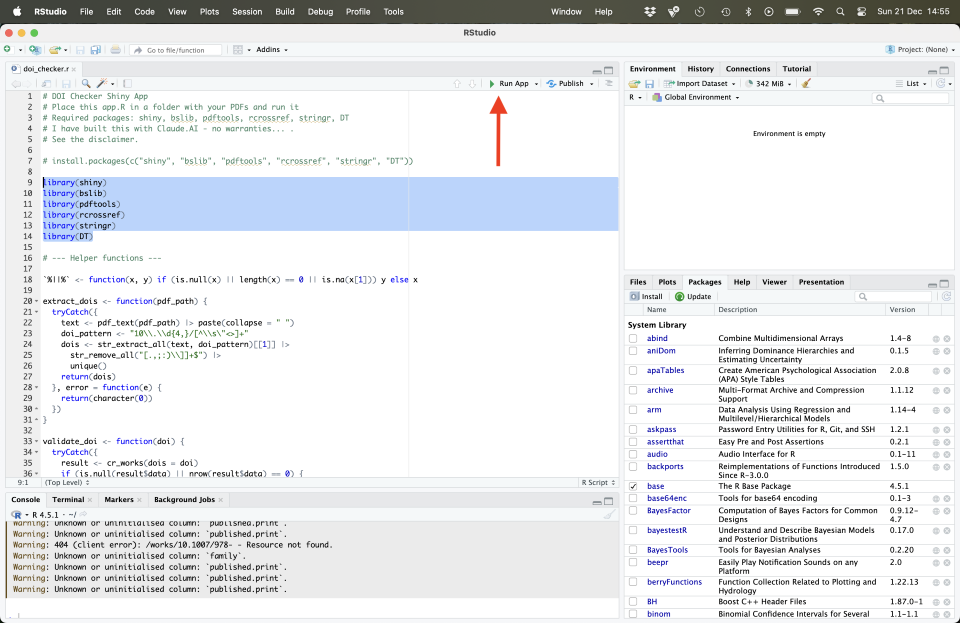Viewport: 960px width, 623px height.
Task: Clear environment objects with the broom icon
Action: click(806, 84)
